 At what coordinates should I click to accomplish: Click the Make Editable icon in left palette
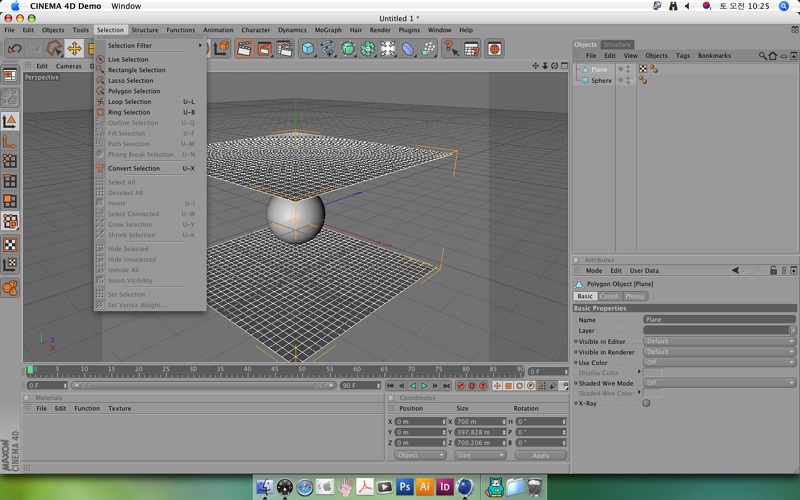click(x=10, y=98)
